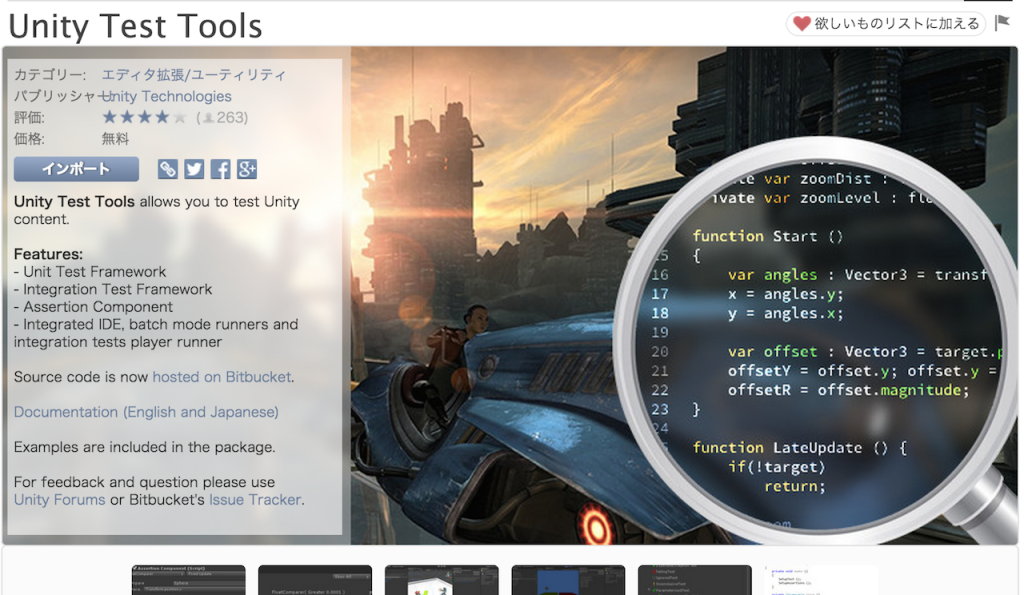Screen dimensions: 1024x595
Task: Share the asset via the Twitter icon
Action: coord(193,169)
